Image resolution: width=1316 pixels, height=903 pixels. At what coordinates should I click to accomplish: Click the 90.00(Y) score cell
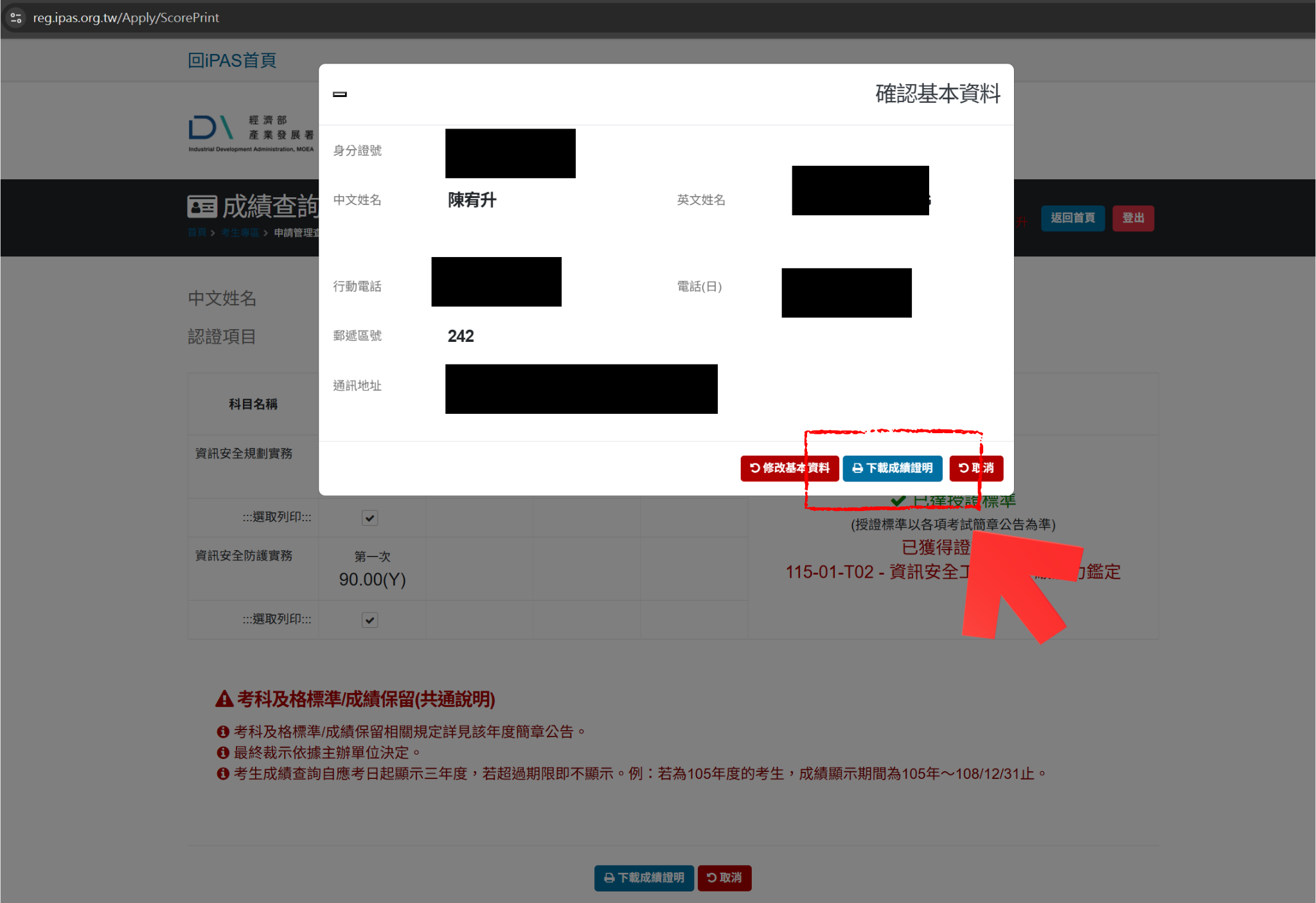point(372,580)
